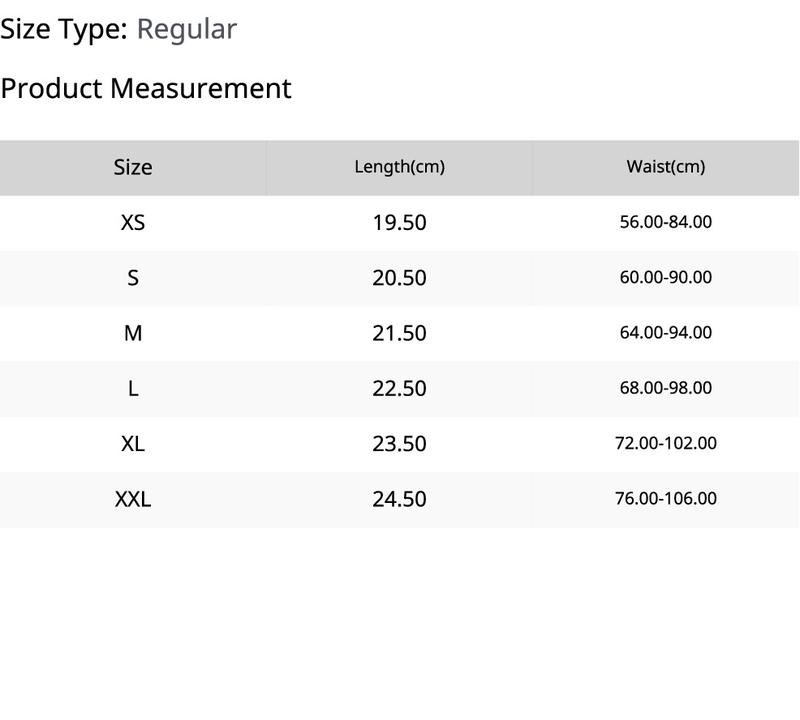This screenshot has width=800, height=720.
Task: Click the 68.00-98.00 waist value
Action: point(666,388)
